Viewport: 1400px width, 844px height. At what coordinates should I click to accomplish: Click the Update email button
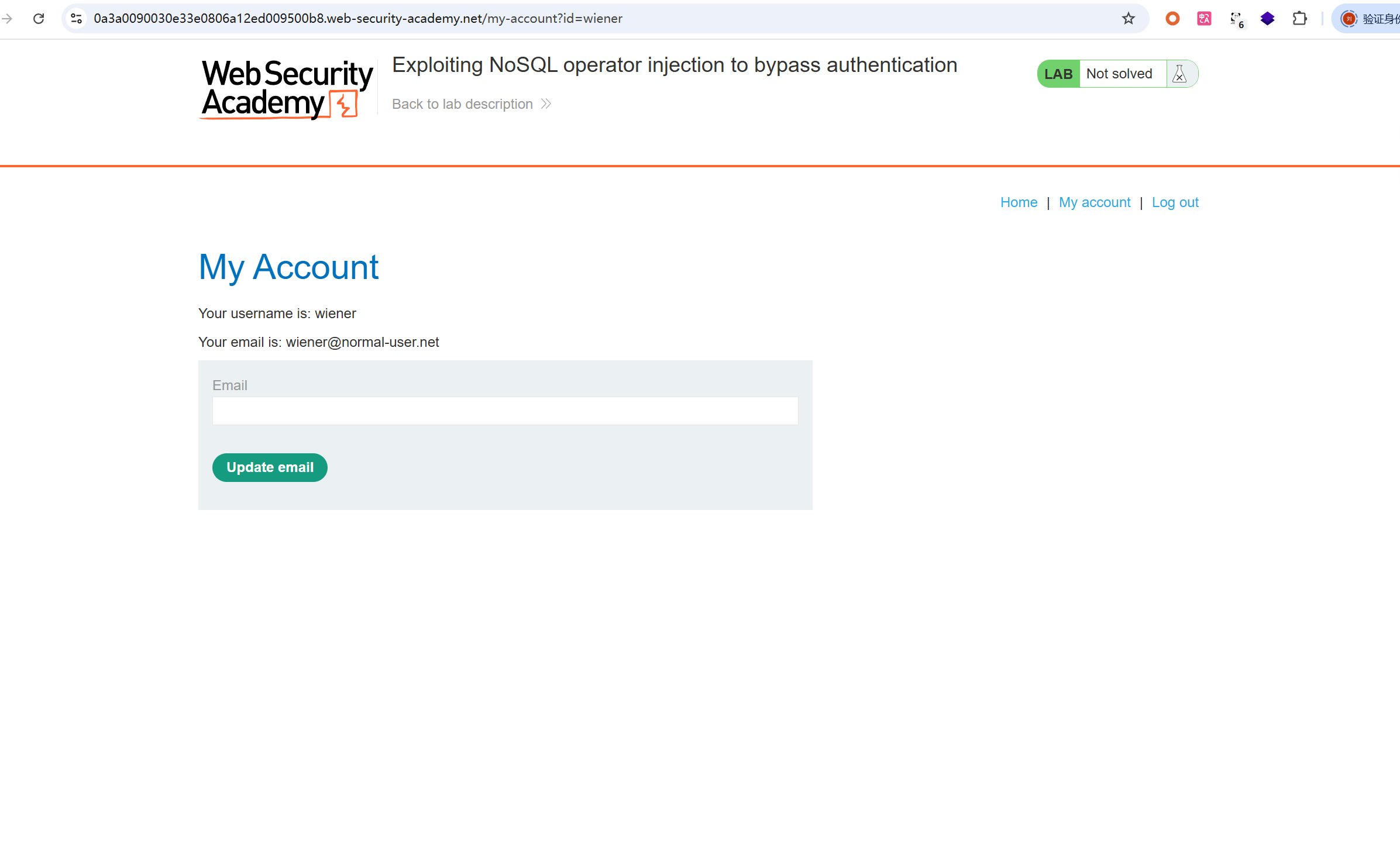[x=270, y=467]
